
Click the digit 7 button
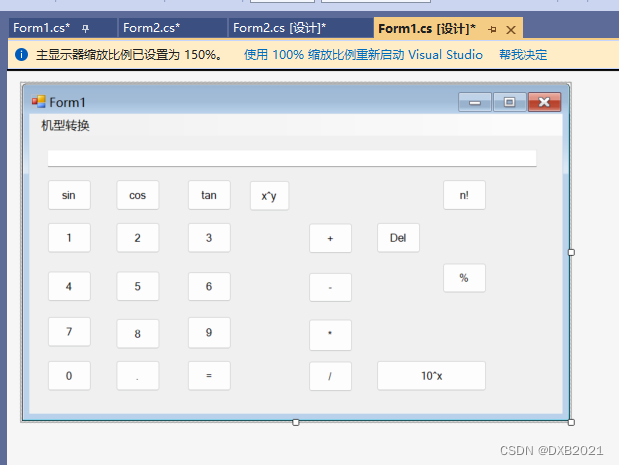coord(69,332)
